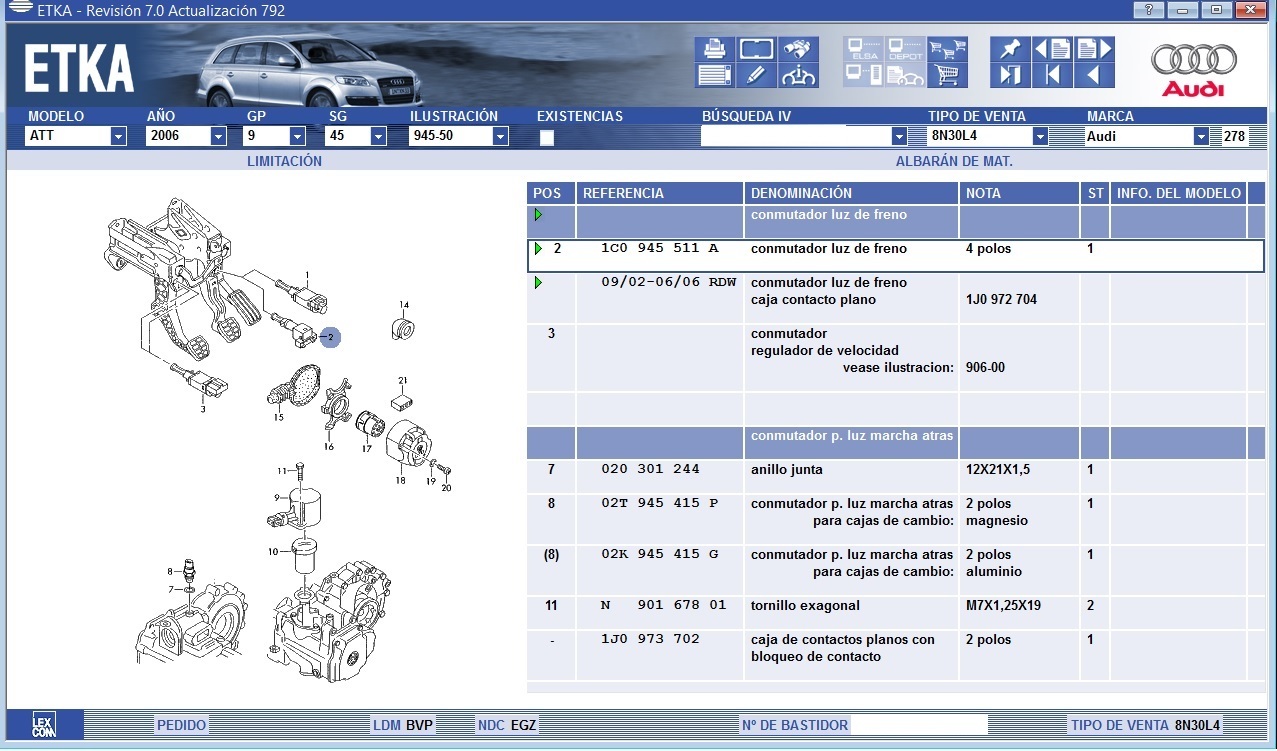Switch to LIMITACIÓN tab
This screenshot has width=1277, height=751.
coord(284,161)
